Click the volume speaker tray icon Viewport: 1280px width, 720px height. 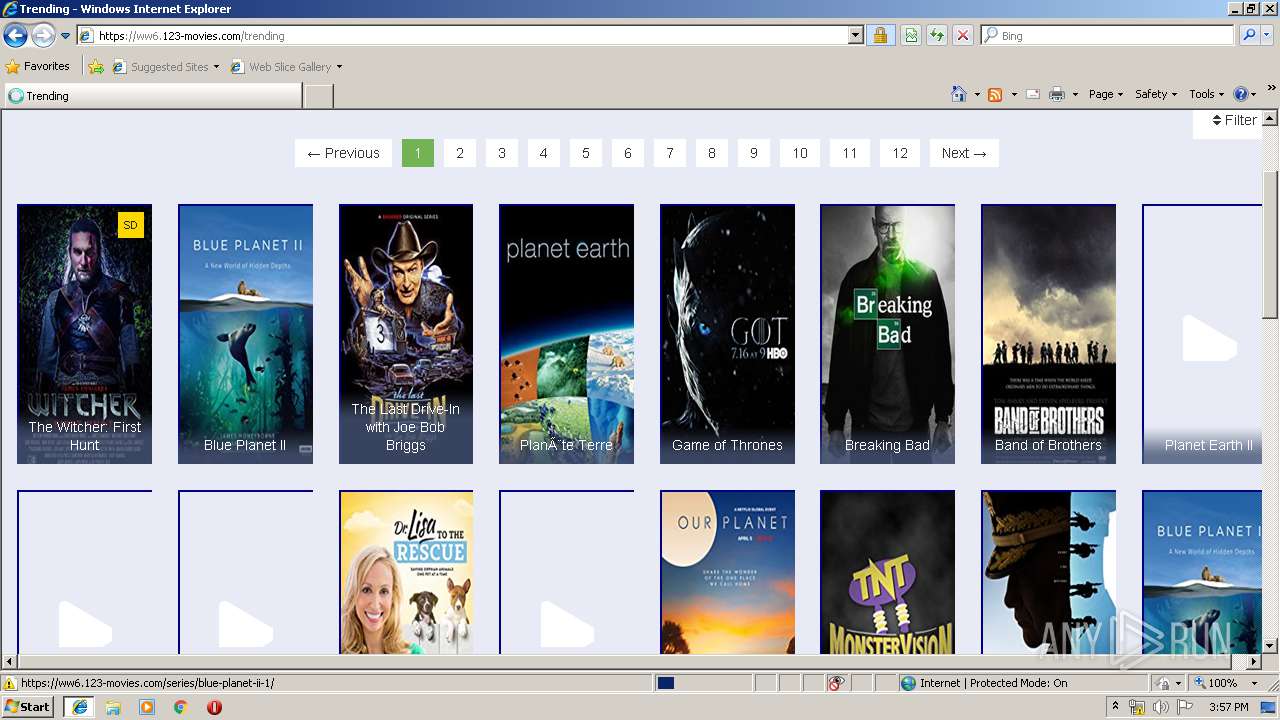tap(1161, 707)
